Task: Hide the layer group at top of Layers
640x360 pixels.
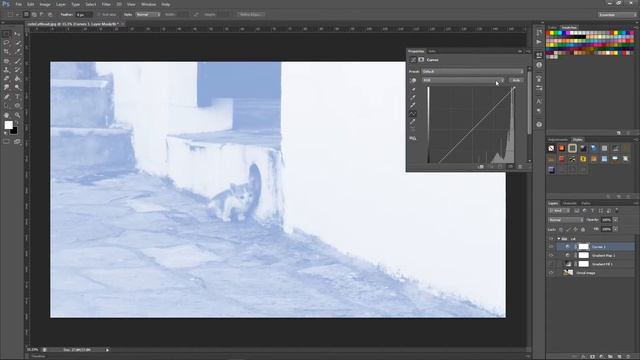Action: 551,239
